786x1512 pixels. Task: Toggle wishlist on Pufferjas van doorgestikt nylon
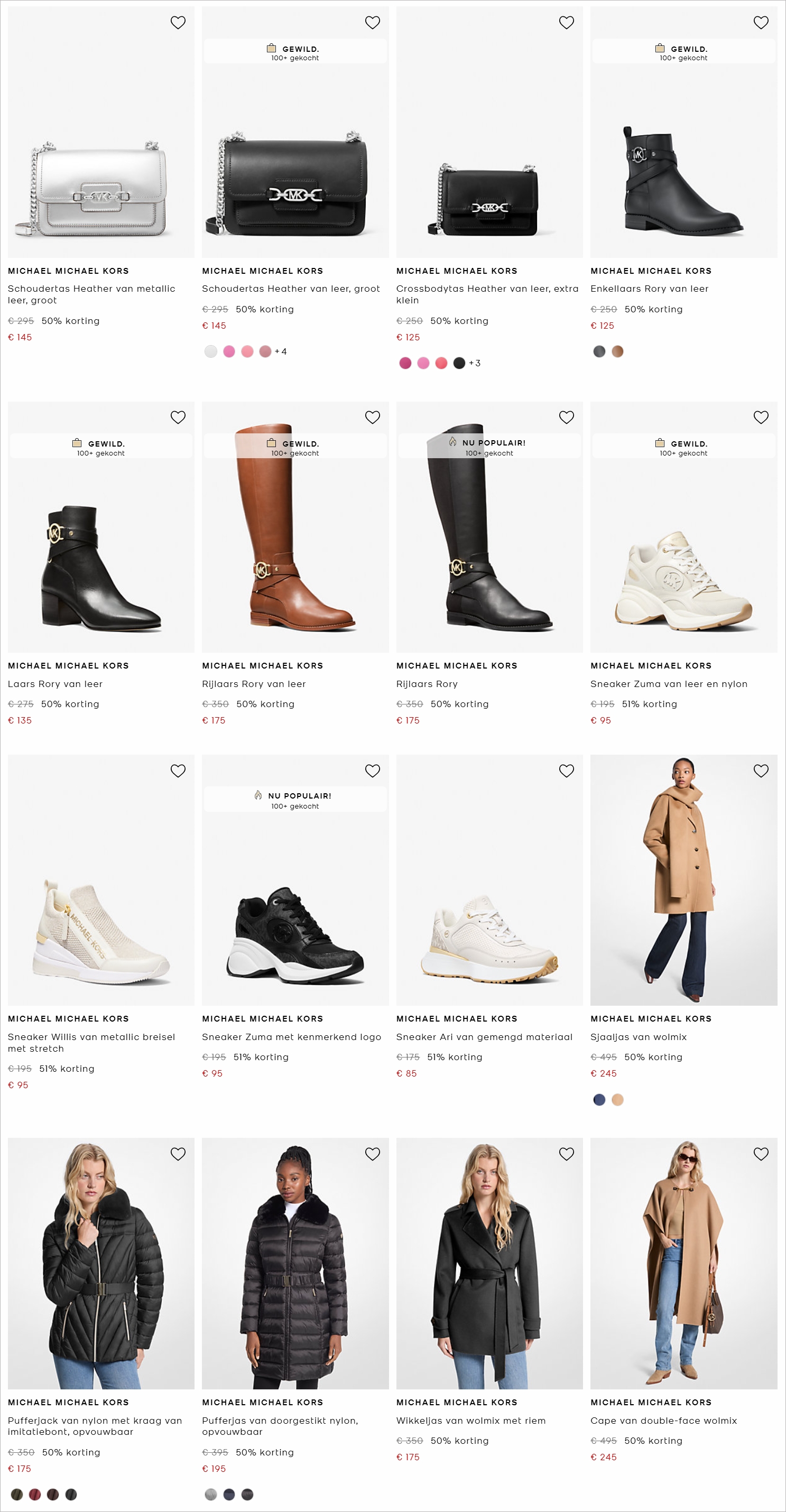pyautogui.click(x=372, y=1154)
